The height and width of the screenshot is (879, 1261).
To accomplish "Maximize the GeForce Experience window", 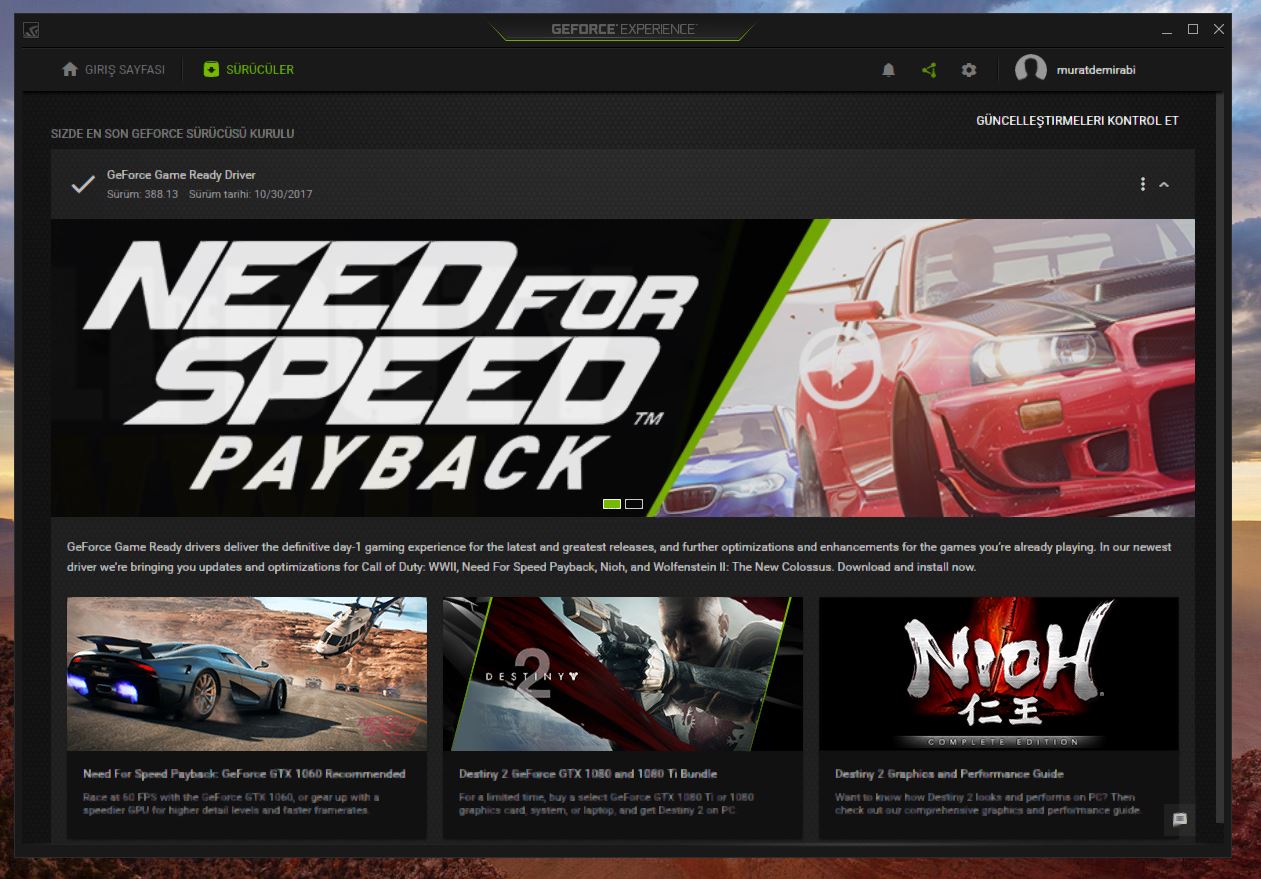I will pyautogui.click(x=1193, y=29).
